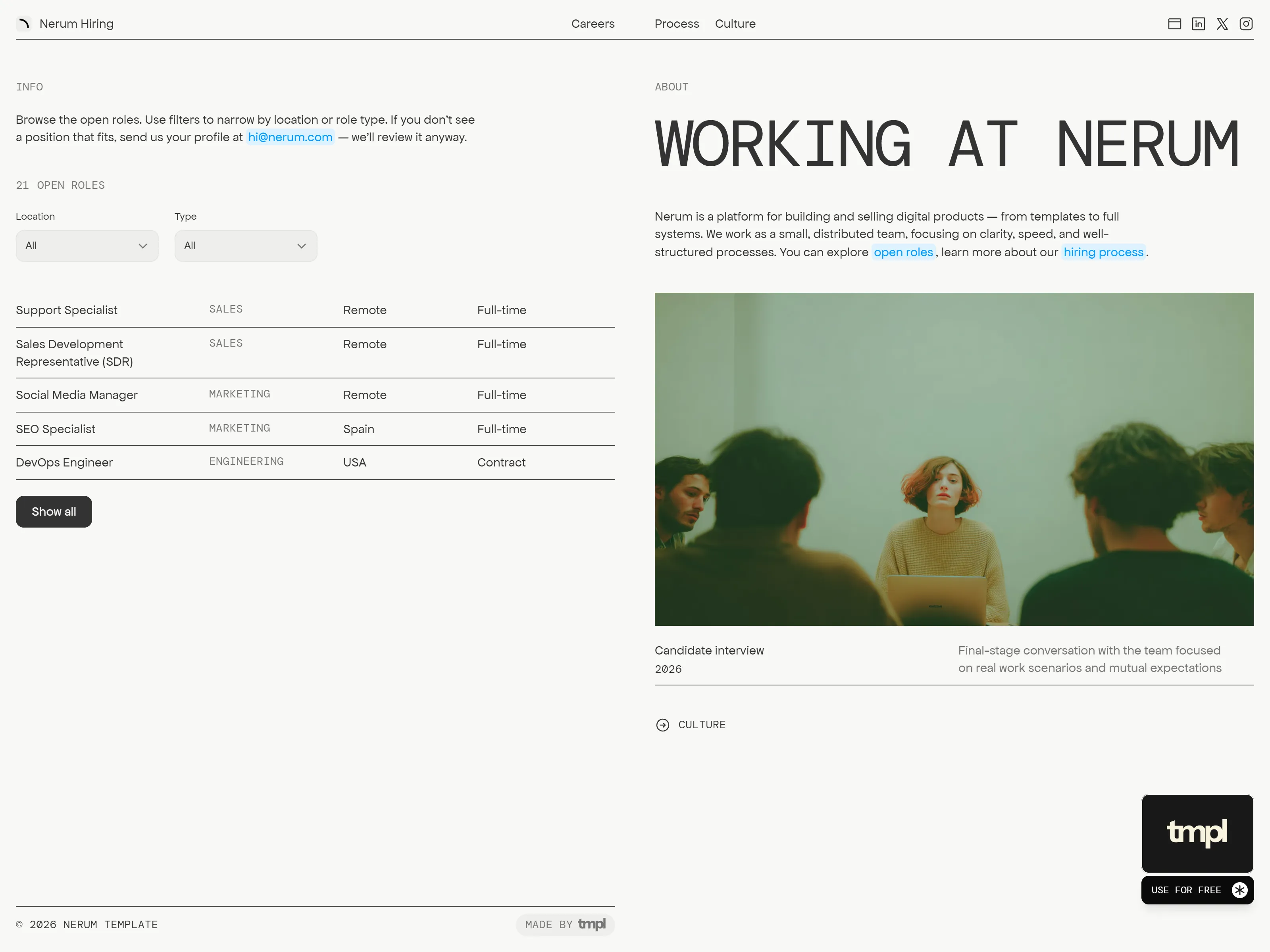
Task: Click the Show all button
Action: [x=54, y=511]
